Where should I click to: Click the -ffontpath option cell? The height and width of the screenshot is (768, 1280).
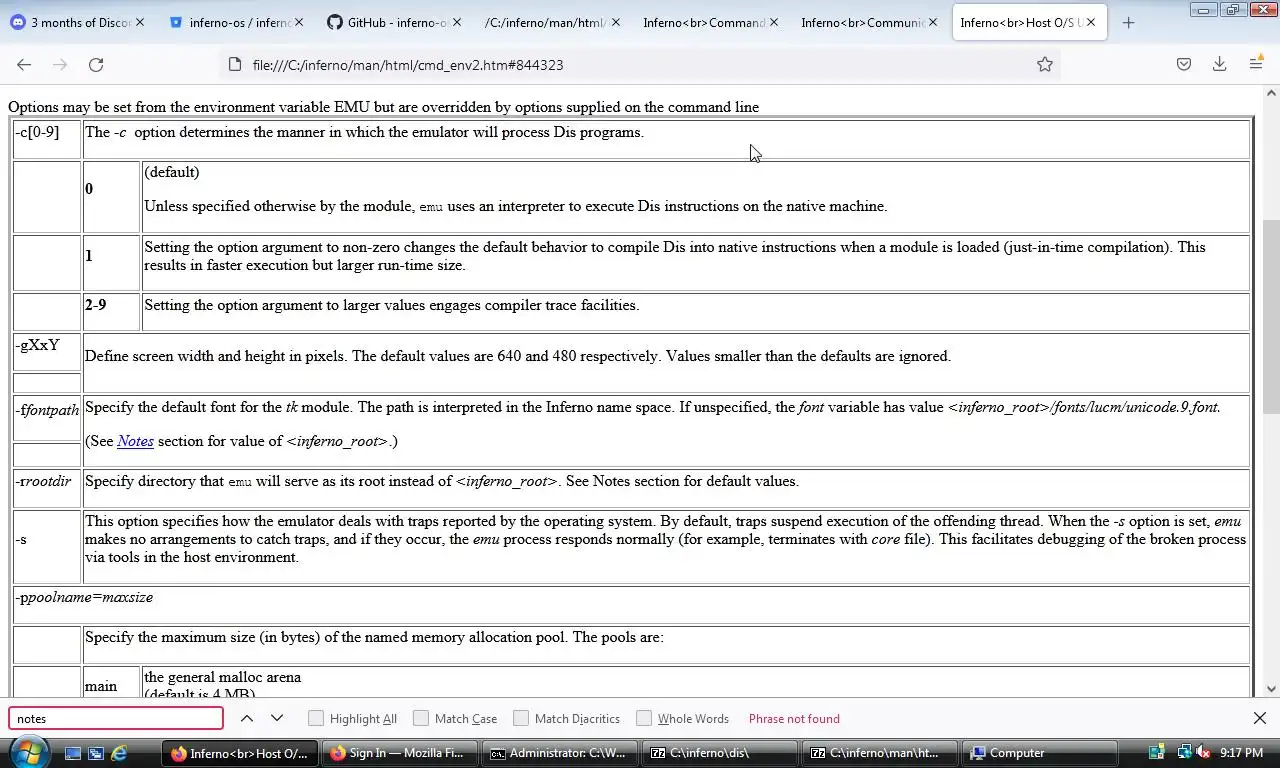tap(47, 417)
